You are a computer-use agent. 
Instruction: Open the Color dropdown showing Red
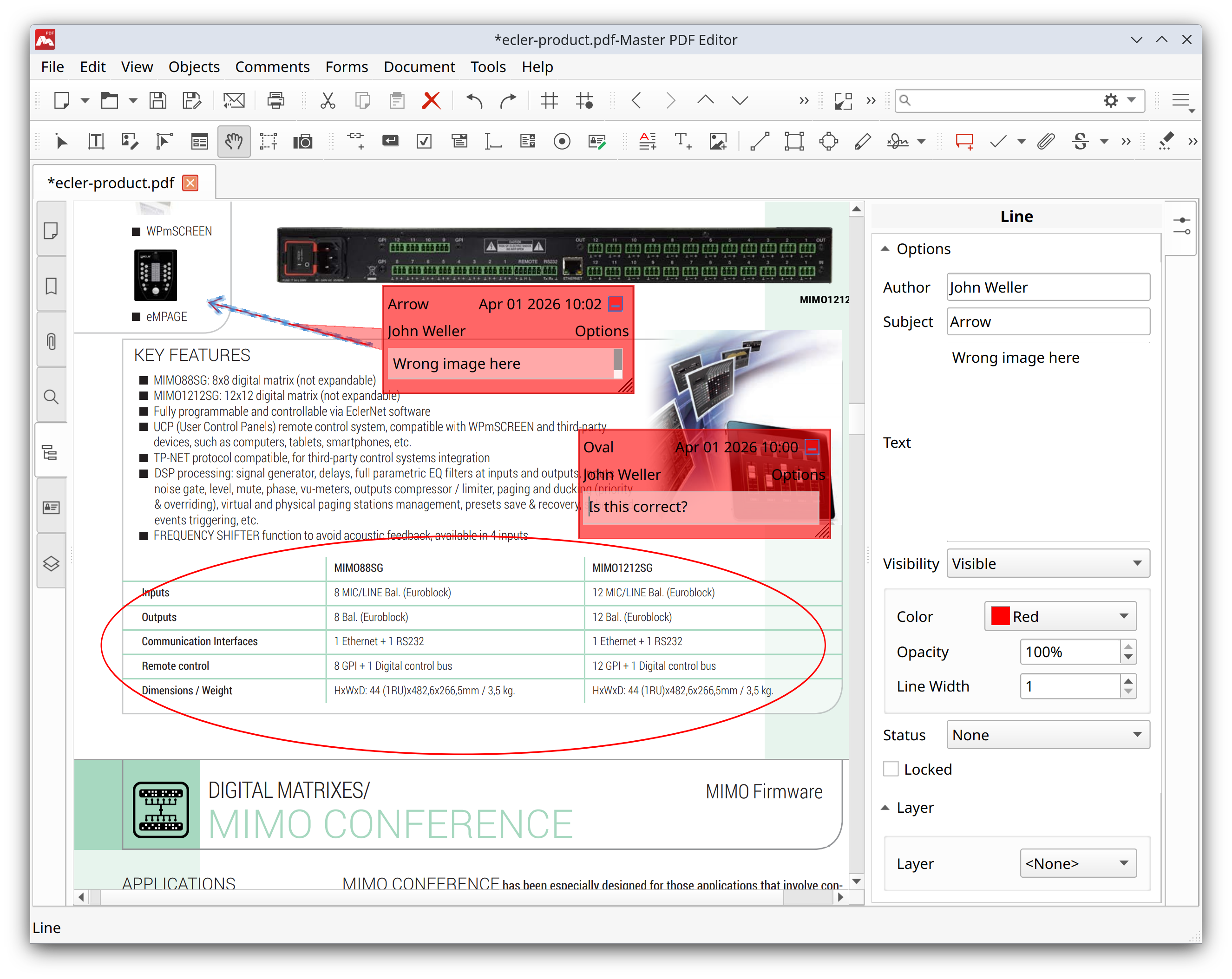(1060, 616)
